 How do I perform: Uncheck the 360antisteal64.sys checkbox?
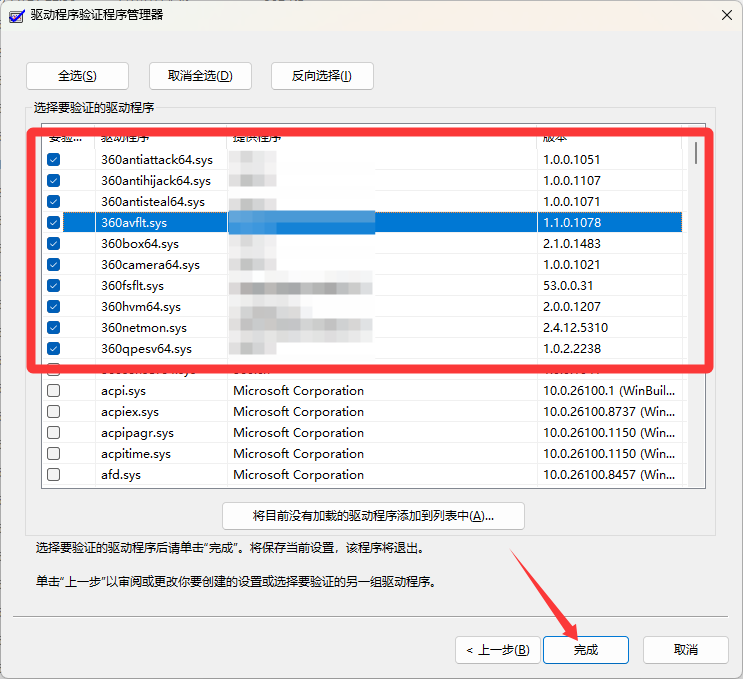click(54, 202)
